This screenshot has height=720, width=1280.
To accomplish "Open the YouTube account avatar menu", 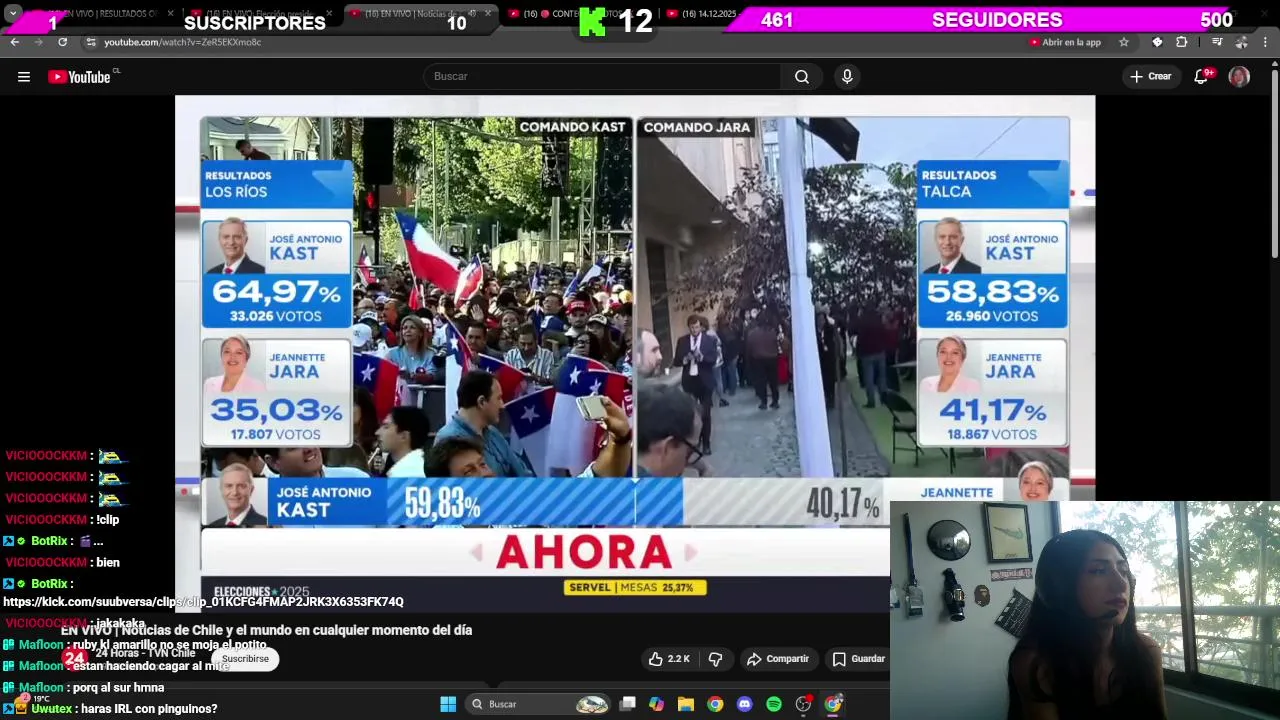I will [x=1239, y=77].
